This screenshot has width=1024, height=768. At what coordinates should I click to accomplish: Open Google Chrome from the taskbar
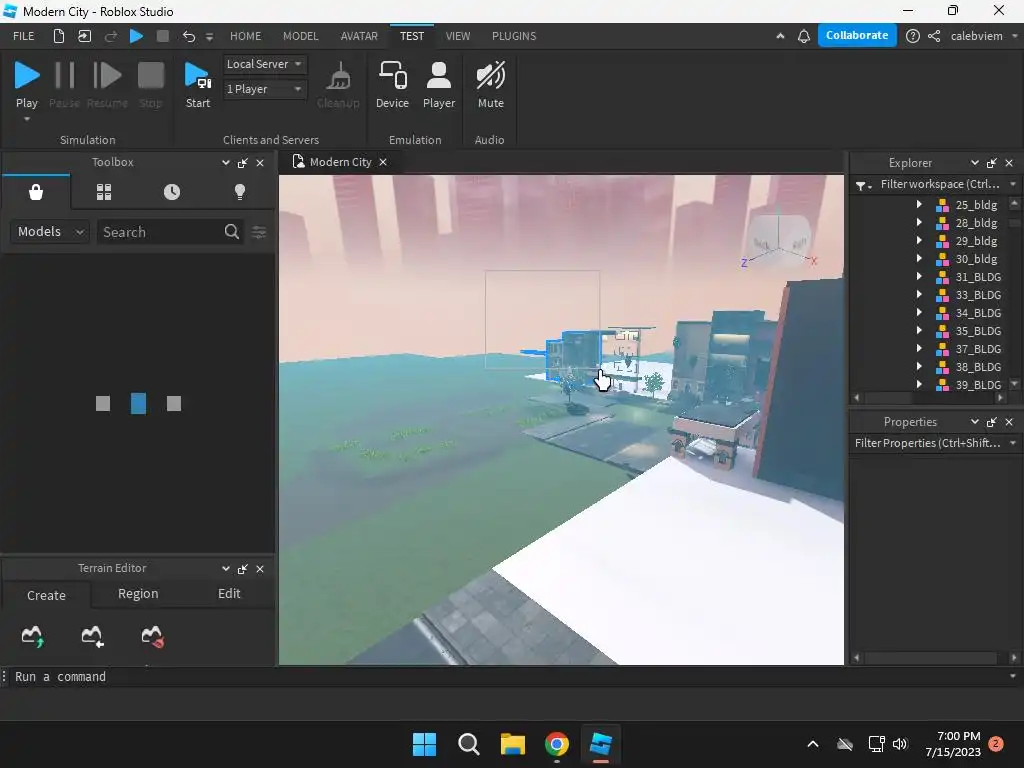(556, 744)
